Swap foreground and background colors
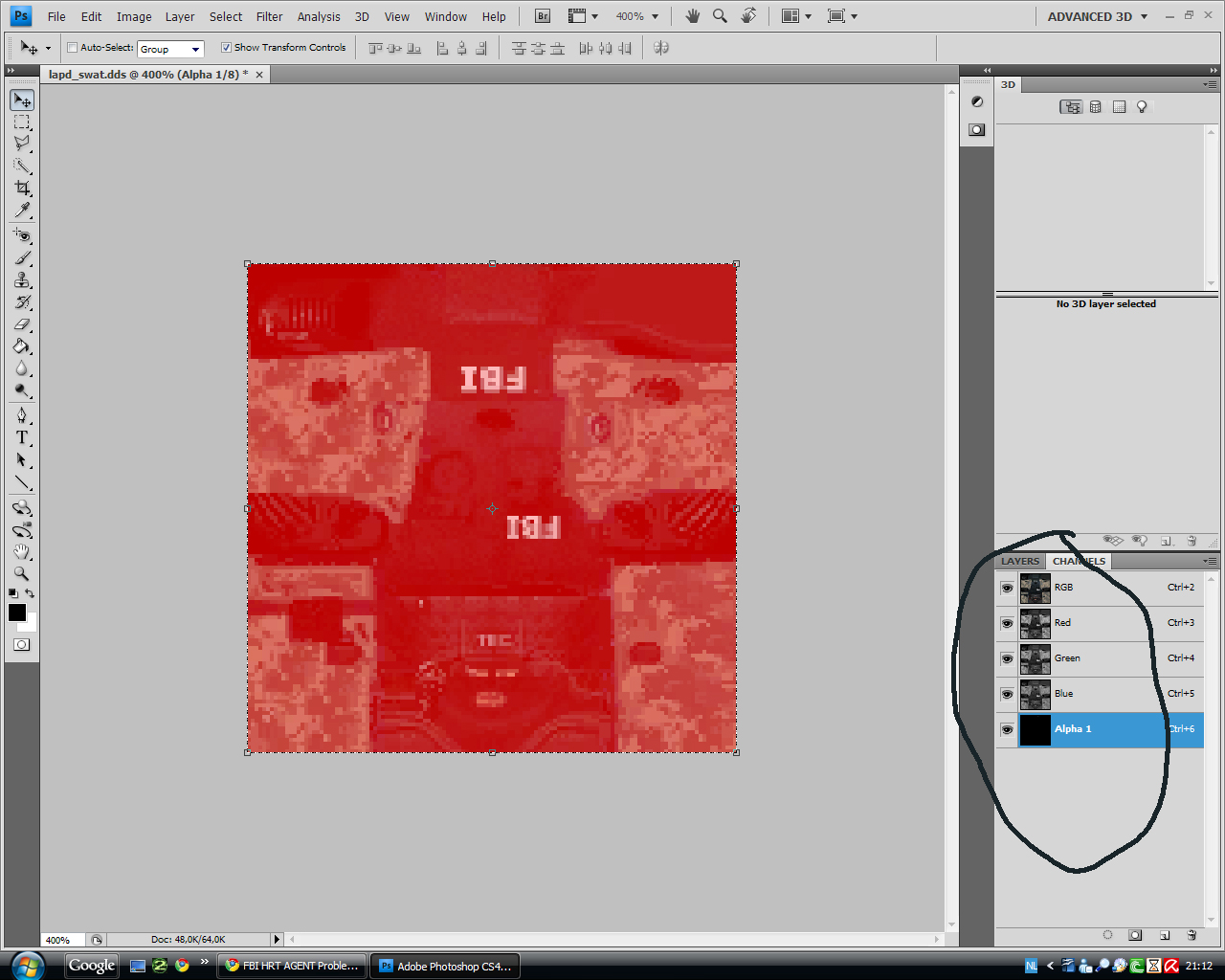1225x980 pixels. point(31,593)
